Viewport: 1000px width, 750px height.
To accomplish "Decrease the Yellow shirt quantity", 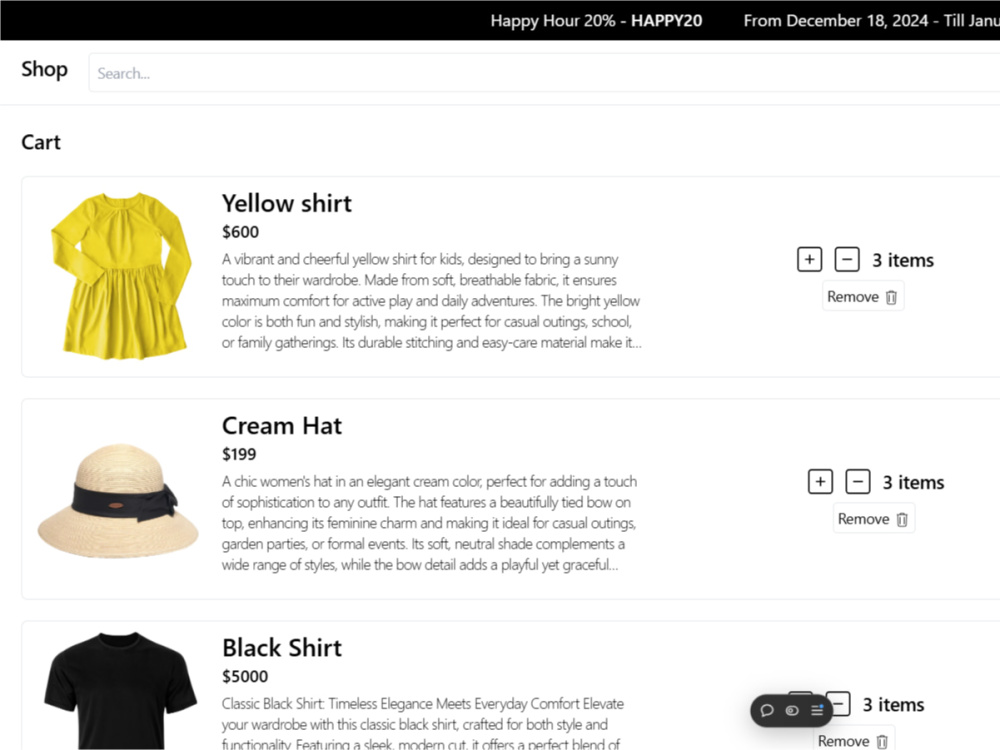I will tap(847, 259).
